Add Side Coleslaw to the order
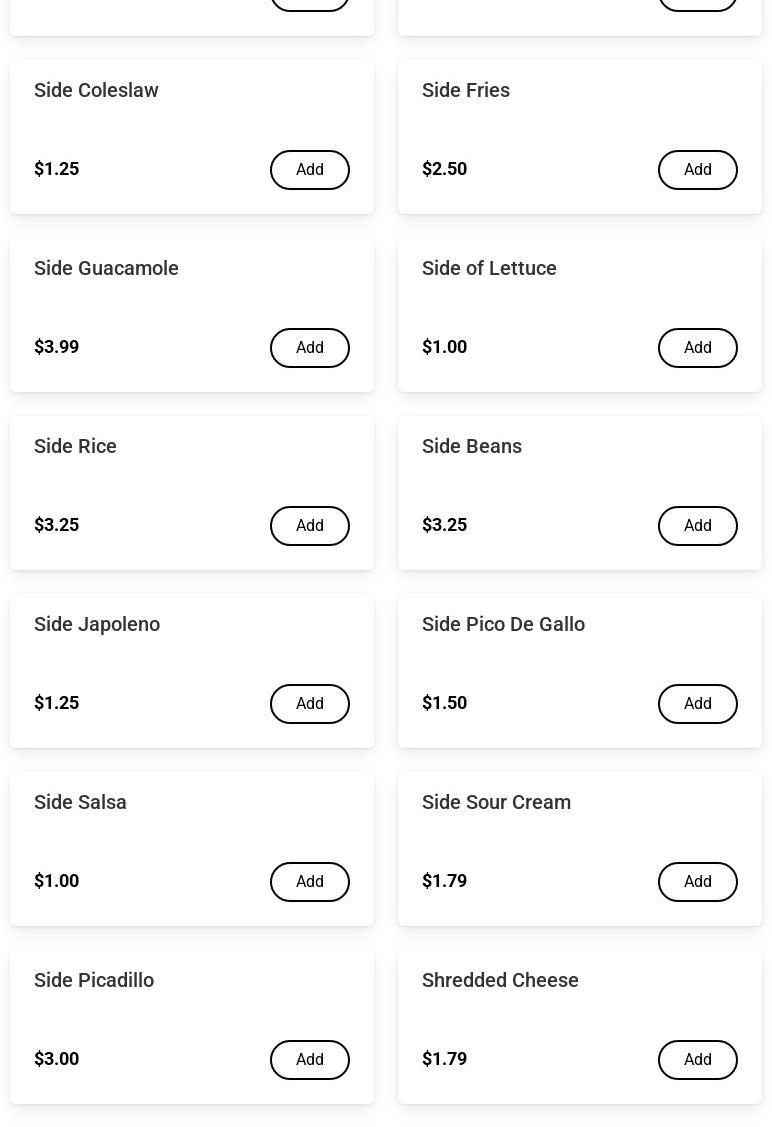 (309, 170)
